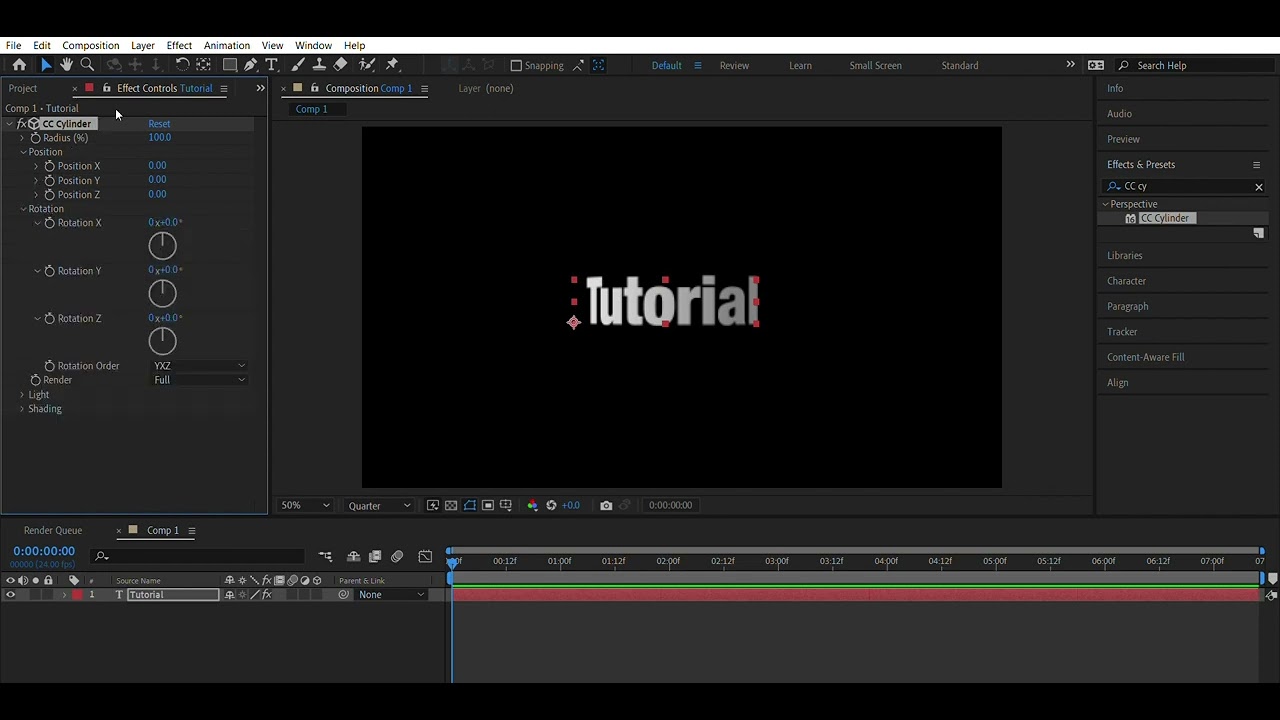The image size is (1280, 720).
Task: Click the reset exposure icon
Action: pos(551,505)
